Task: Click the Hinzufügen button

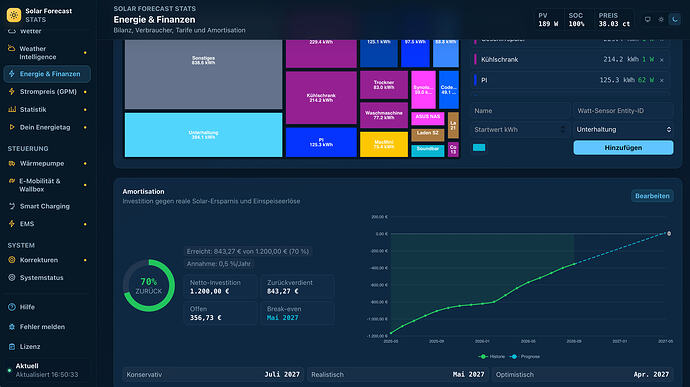Action: 623,148
